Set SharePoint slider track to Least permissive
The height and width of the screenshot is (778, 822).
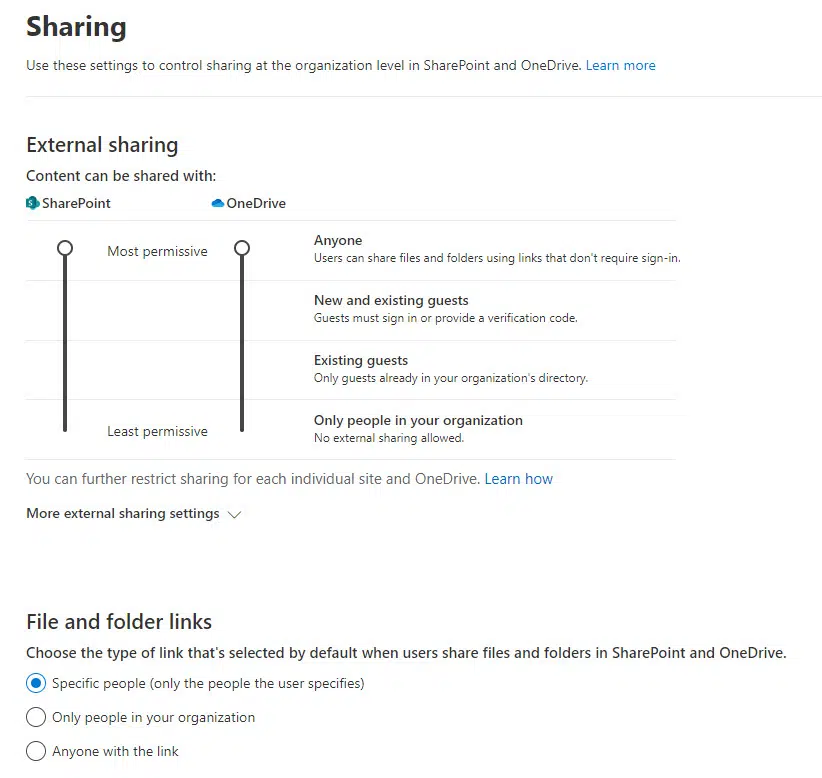pyautogui.click(x=65, y=428)
